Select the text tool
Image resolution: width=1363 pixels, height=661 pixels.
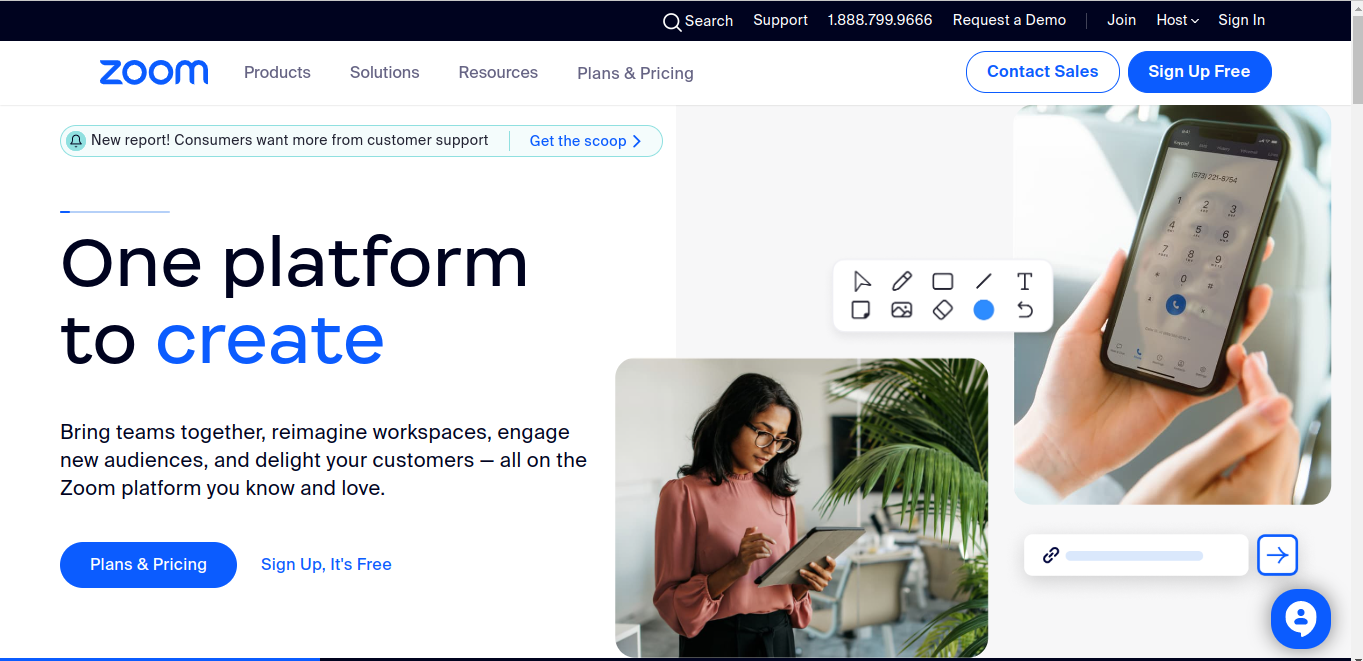[x=1024, y=281]
